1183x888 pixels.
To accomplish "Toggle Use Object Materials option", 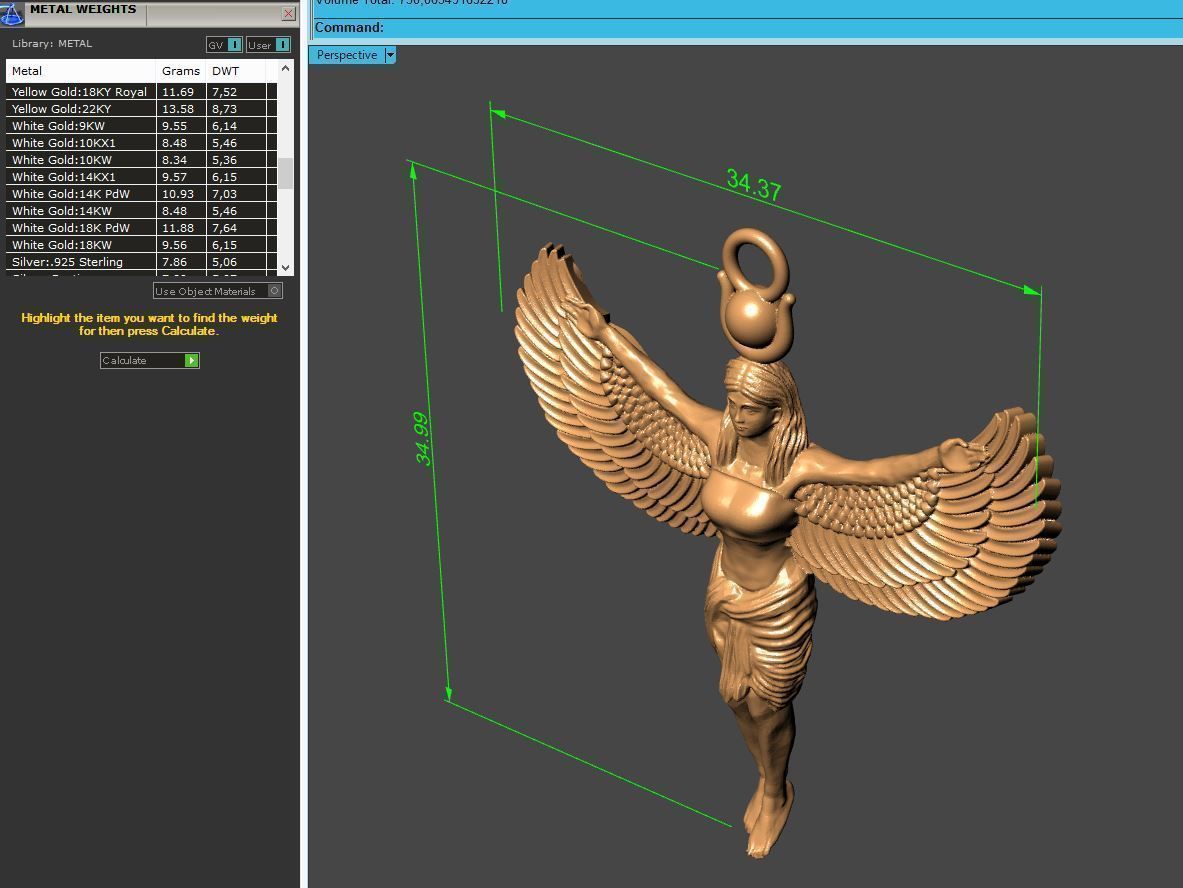I will click(217, 291).
